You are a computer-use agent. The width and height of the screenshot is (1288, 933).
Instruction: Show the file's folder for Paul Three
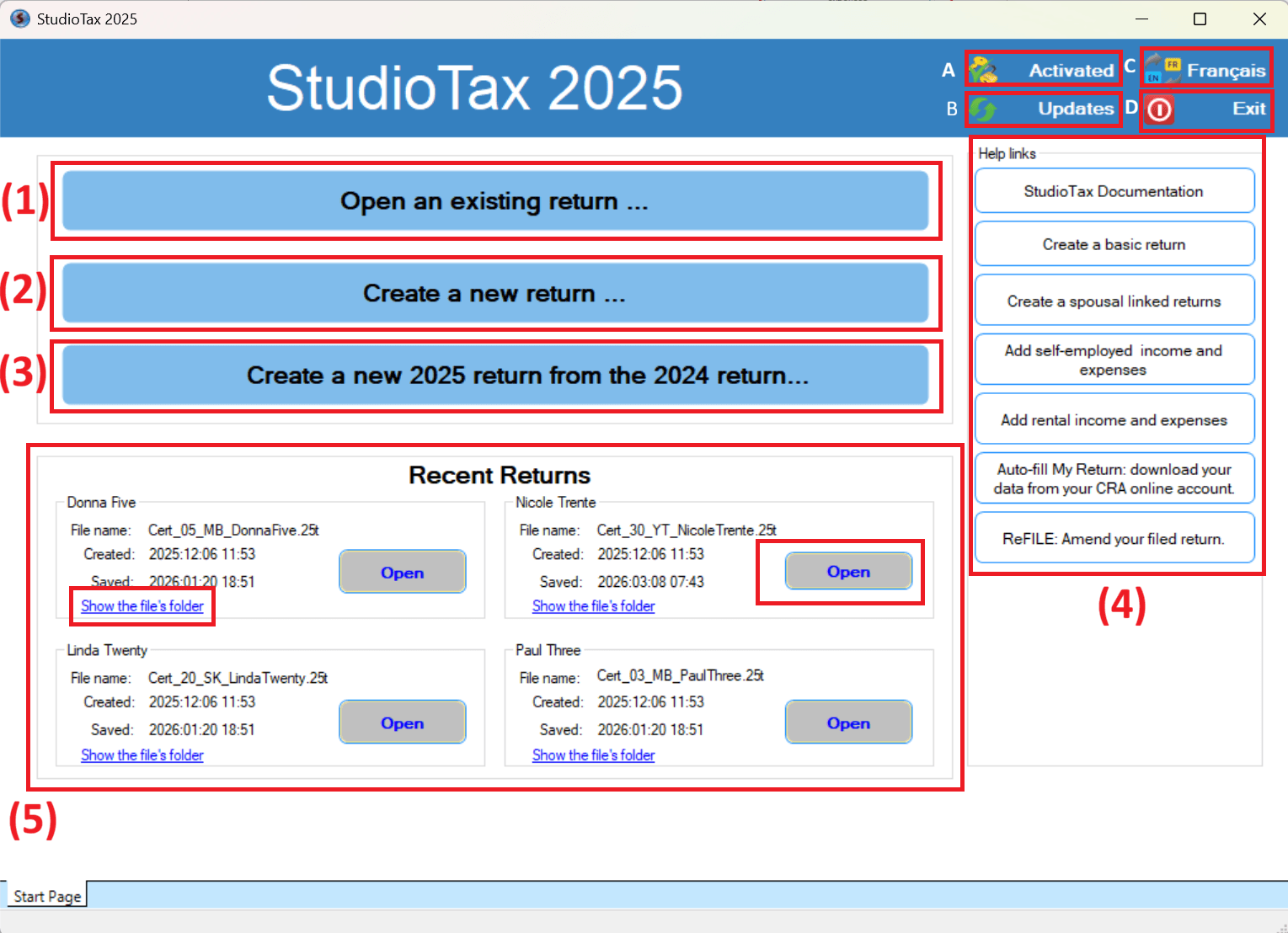[593, 755]
